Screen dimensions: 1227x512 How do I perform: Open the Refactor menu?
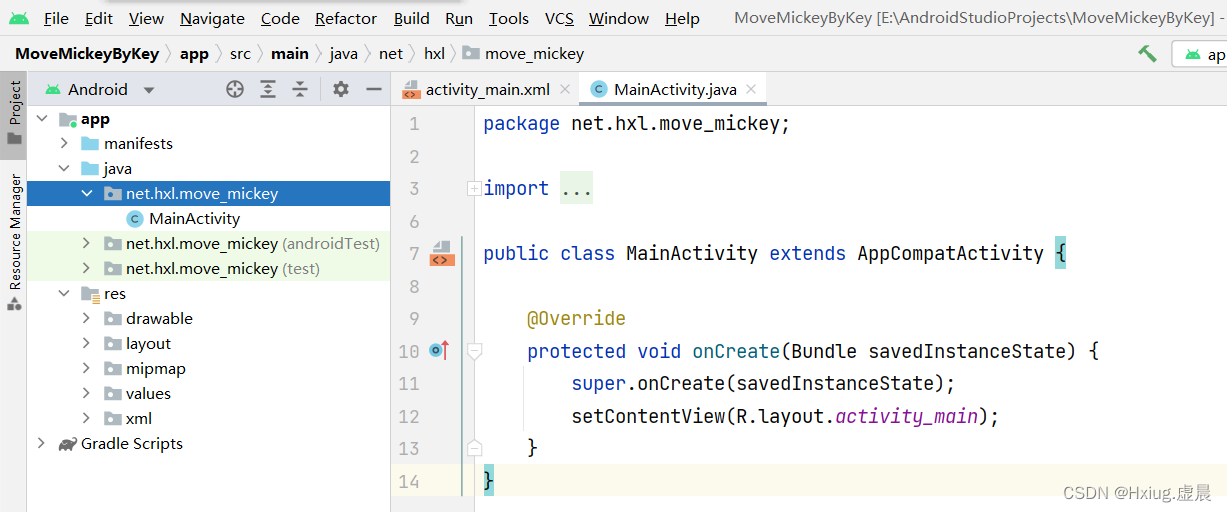pos(346,18)
